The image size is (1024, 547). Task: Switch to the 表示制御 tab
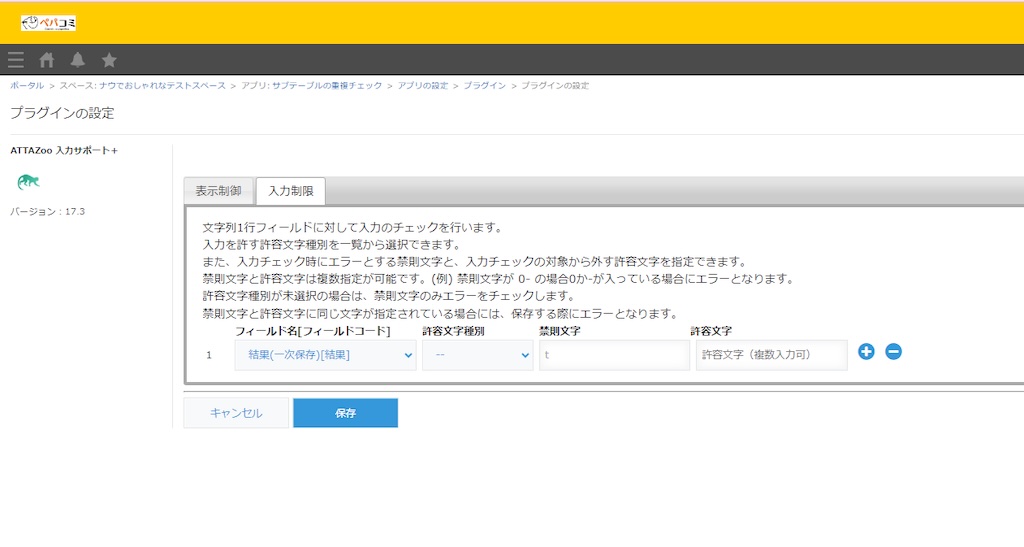[219, 191]
